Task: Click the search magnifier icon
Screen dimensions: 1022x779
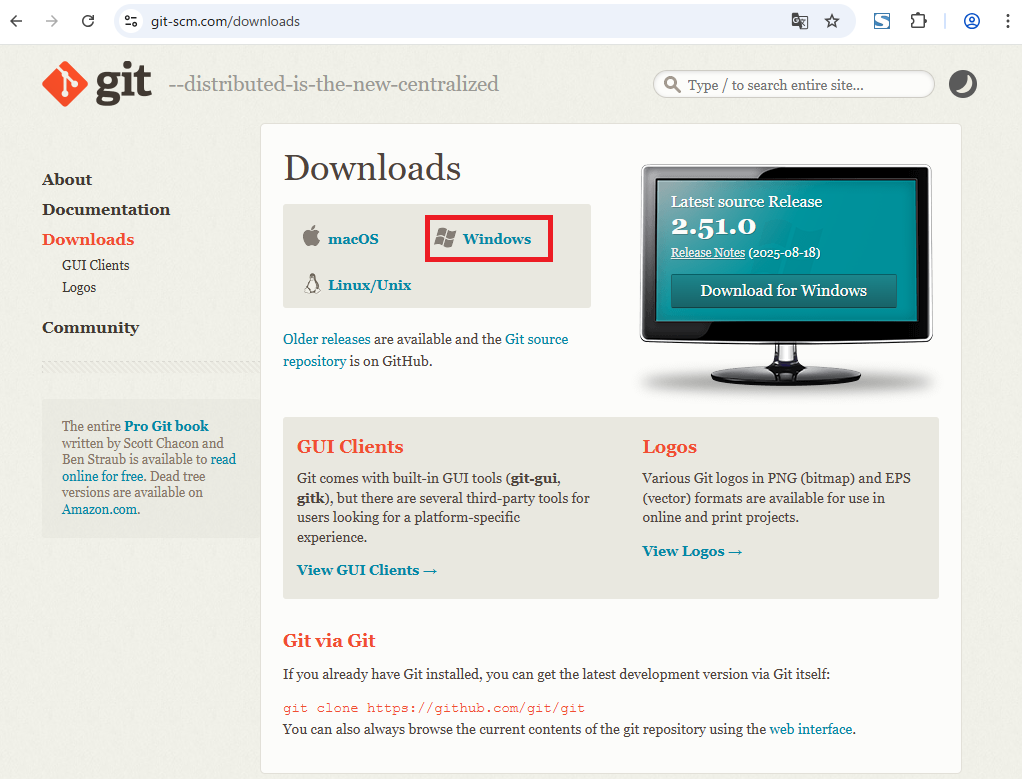Action: point(672,84)
